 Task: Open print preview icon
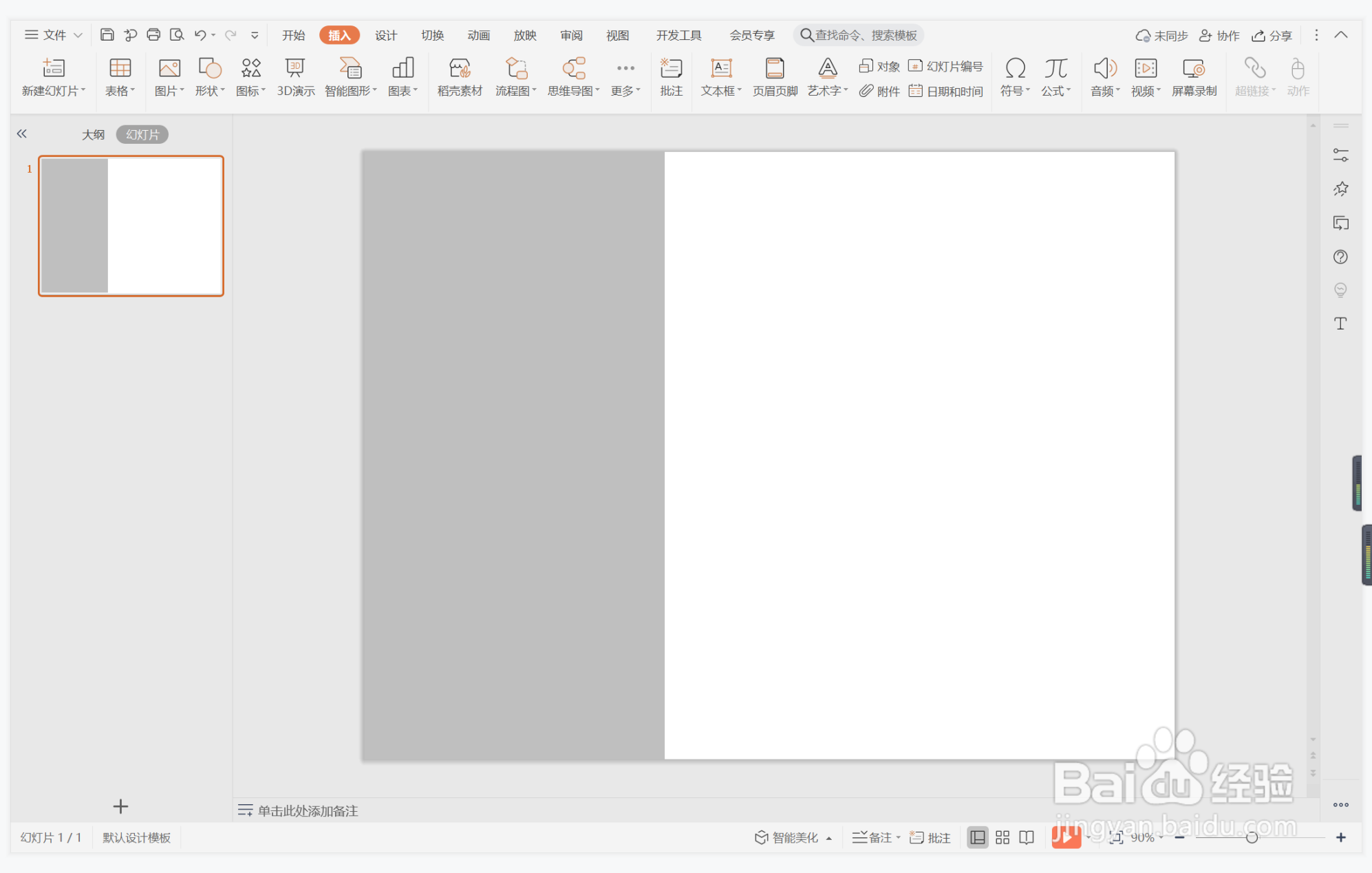pyautogui.click(x=177, y=35)
